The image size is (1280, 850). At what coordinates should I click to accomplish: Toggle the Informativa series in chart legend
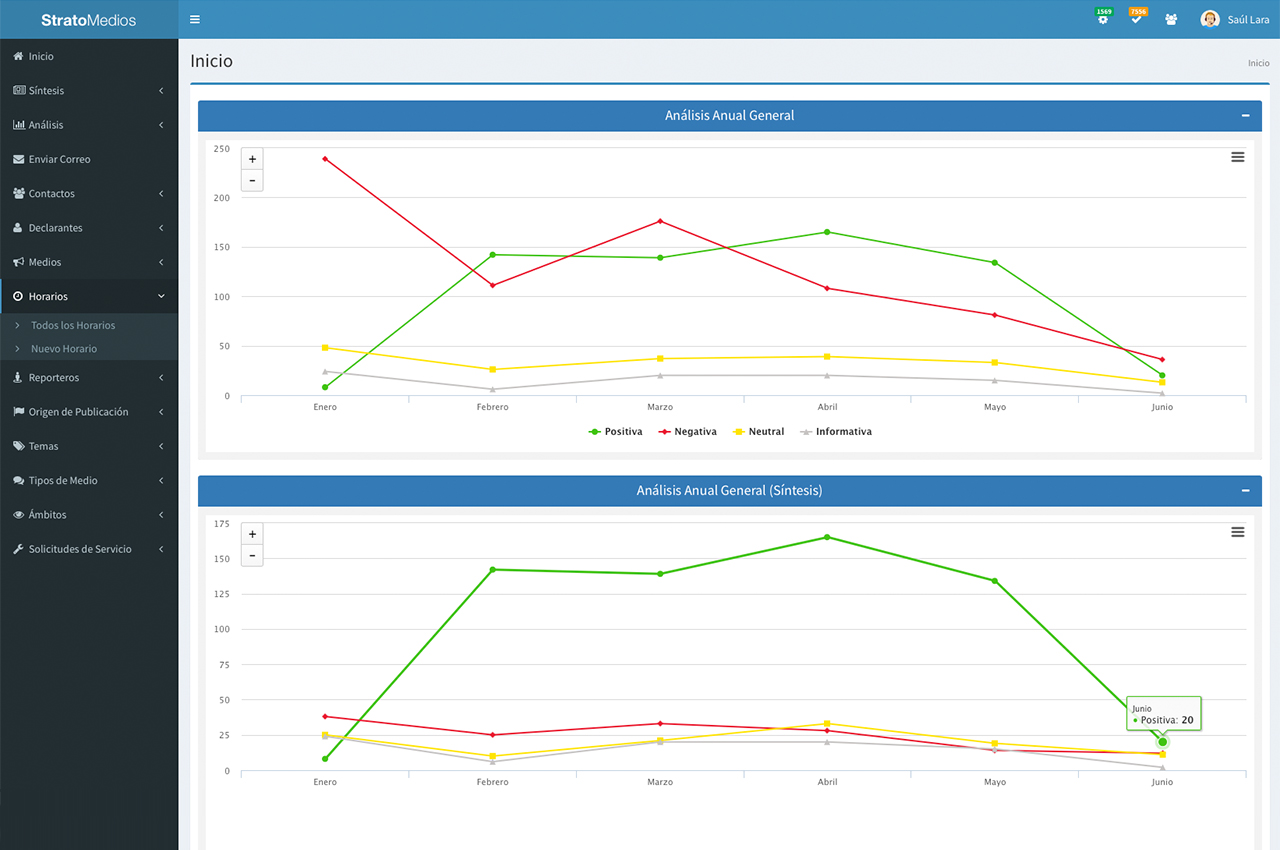835,432
